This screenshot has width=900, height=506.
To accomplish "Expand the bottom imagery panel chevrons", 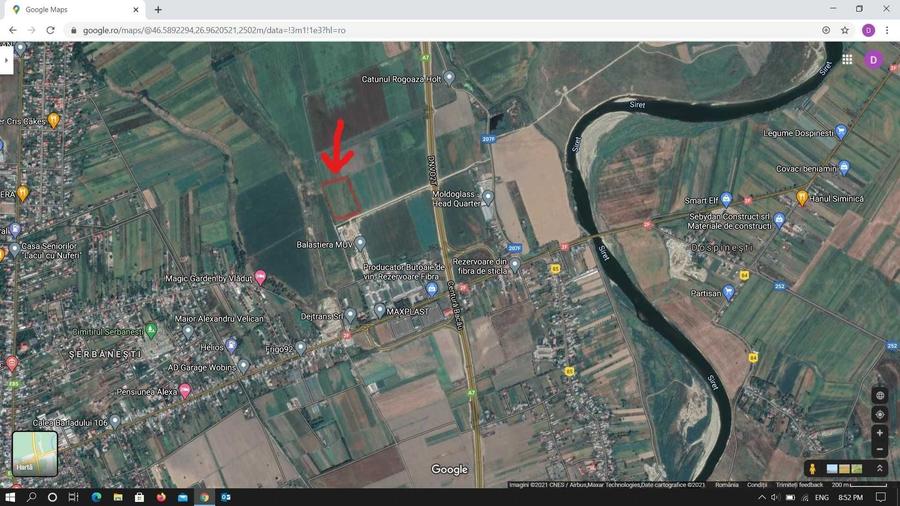I will tap(879, 469).
